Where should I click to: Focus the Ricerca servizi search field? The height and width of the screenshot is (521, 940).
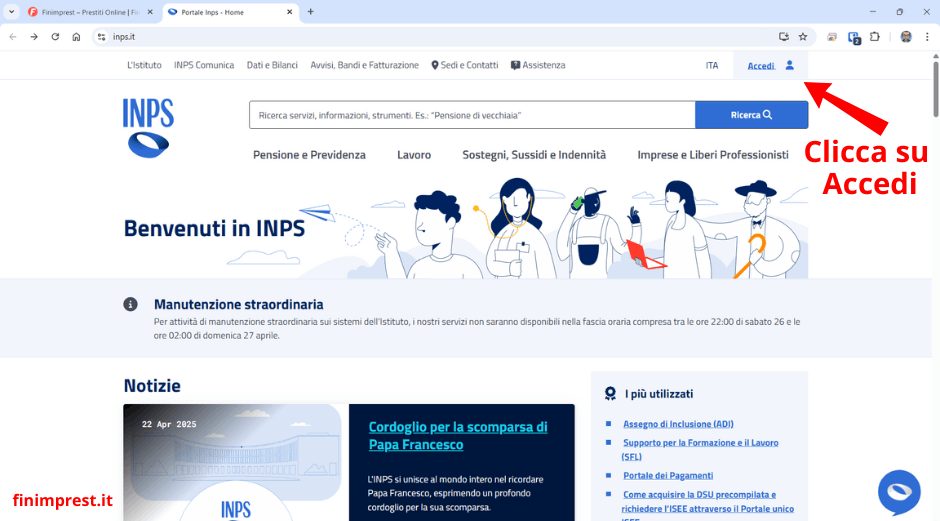click(x=472, y=115)
